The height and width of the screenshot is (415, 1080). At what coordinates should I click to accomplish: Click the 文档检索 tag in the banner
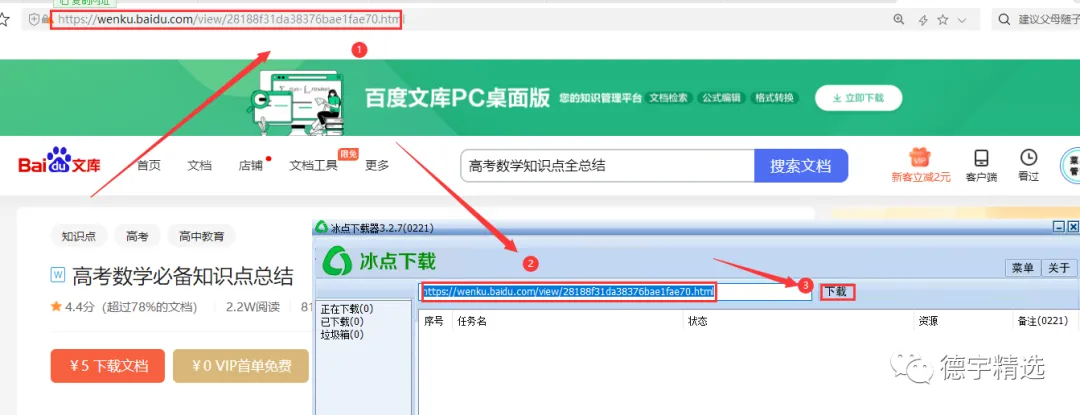click(669, 98)
